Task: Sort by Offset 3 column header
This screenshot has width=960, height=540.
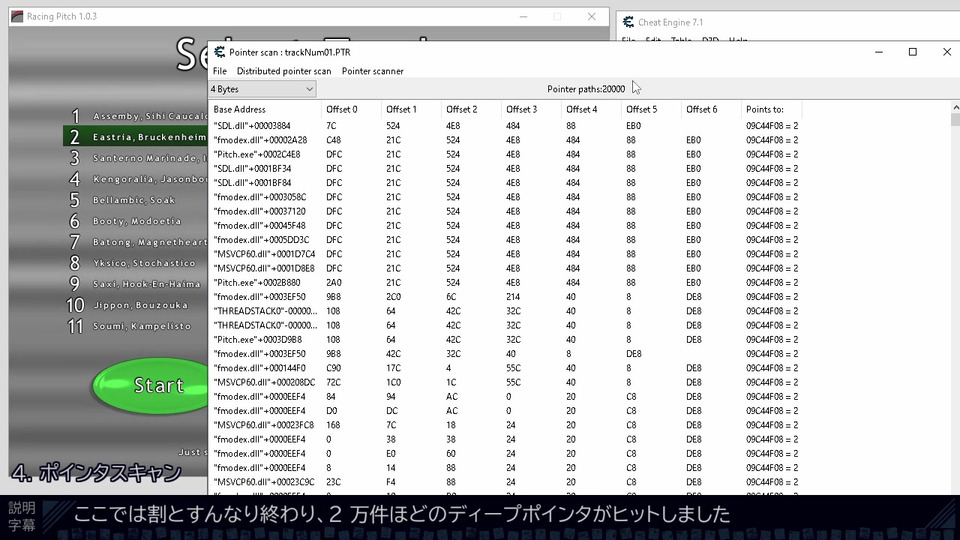Action: 531,110
